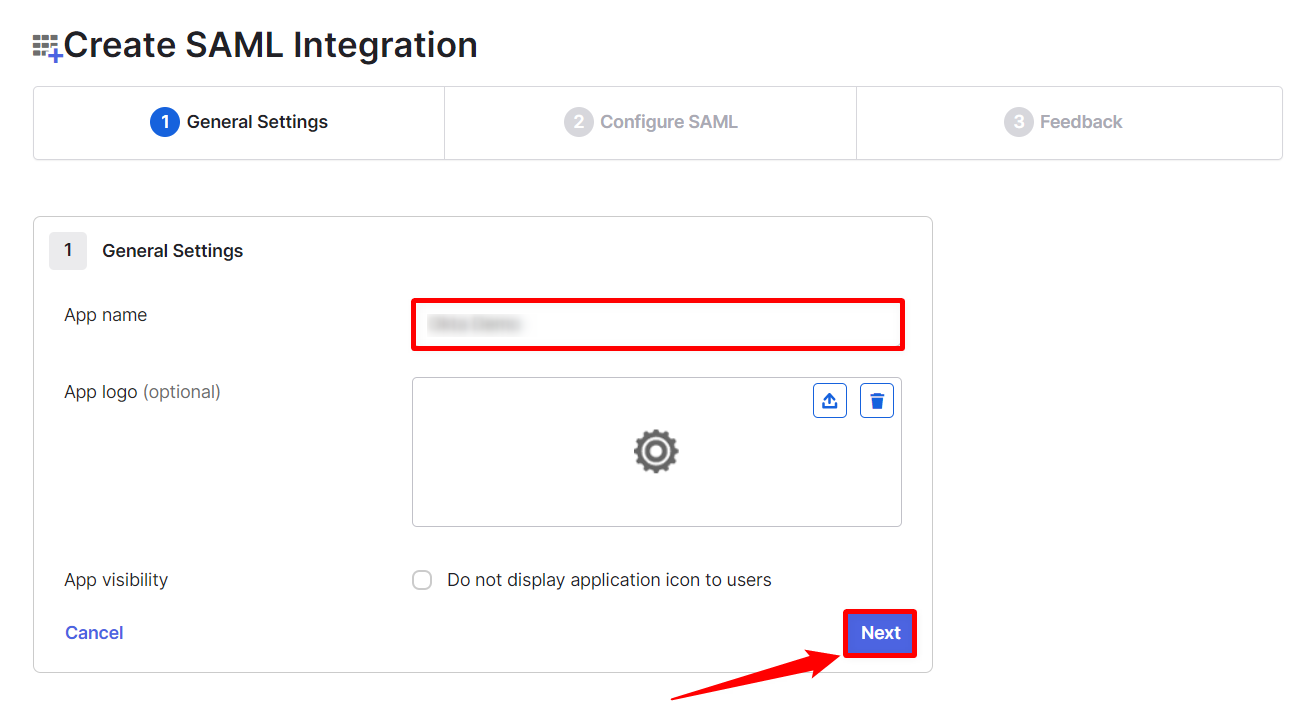The image size is (1303, 712).
Task: Click the app integration icon beside the page title
Action: [47, 47]
